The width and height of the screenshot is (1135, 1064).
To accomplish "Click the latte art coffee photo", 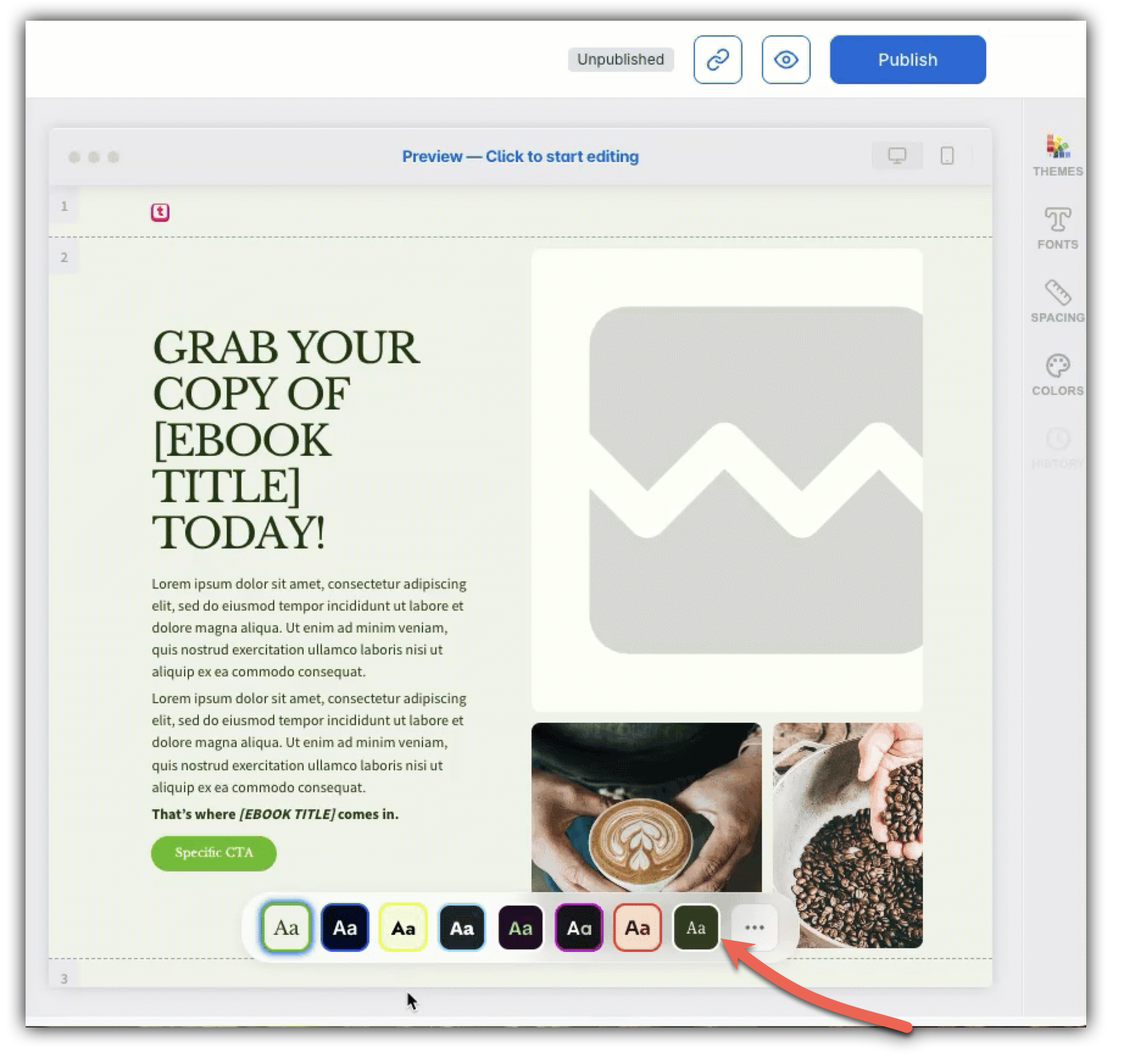I will pos(646,808).
